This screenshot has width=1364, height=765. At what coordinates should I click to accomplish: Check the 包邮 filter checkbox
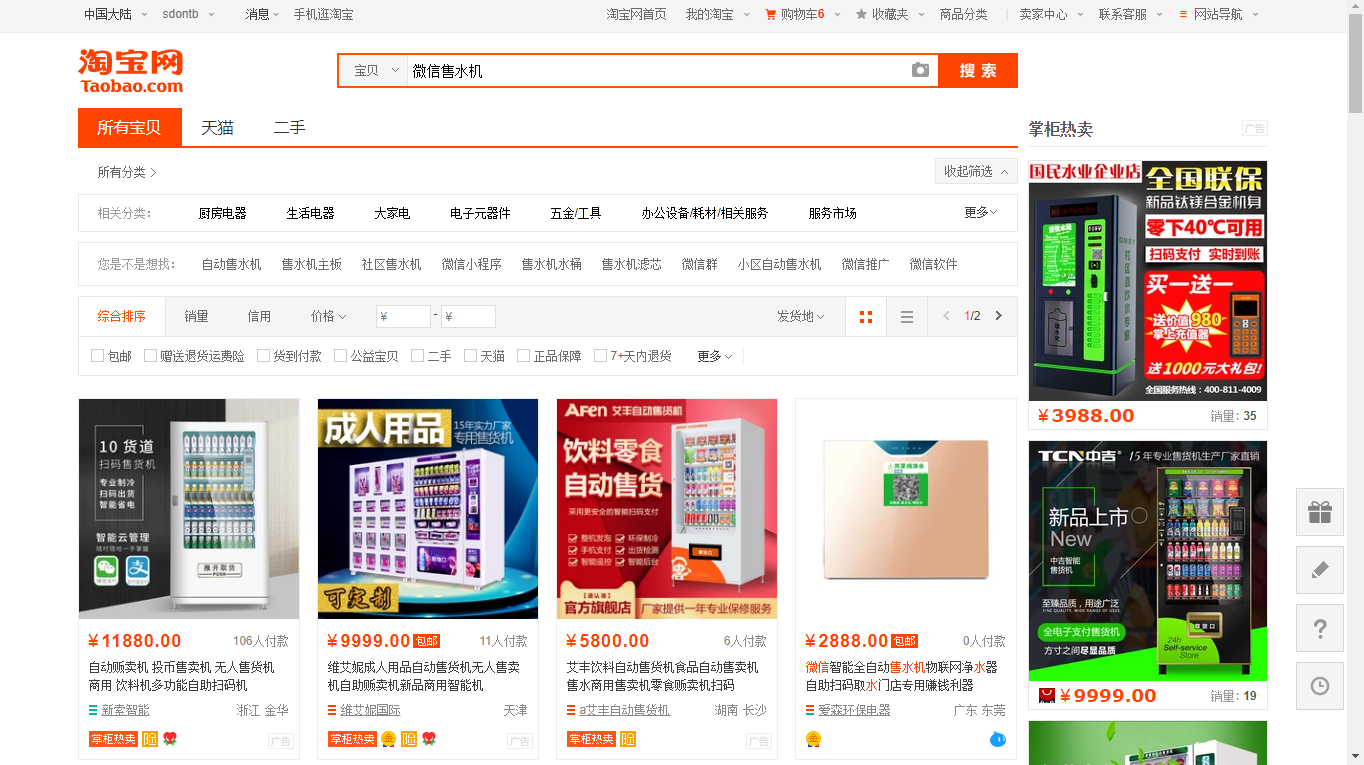[97, 355]
